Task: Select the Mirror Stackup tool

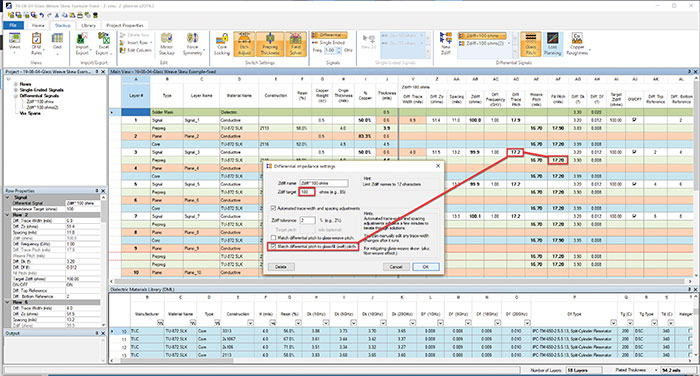Action: coord(167,43)
